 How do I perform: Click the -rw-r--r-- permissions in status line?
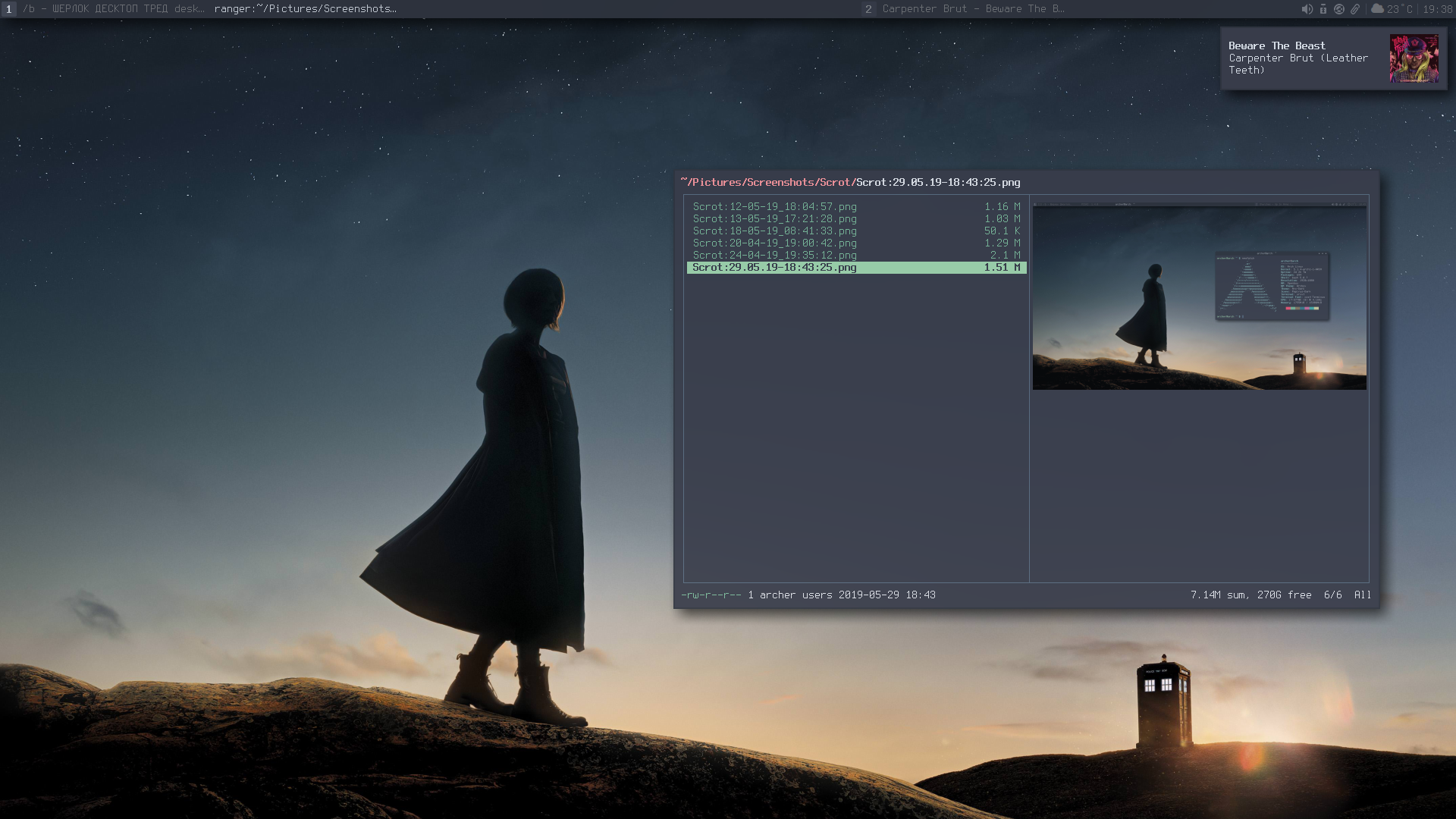click(711, 595)
